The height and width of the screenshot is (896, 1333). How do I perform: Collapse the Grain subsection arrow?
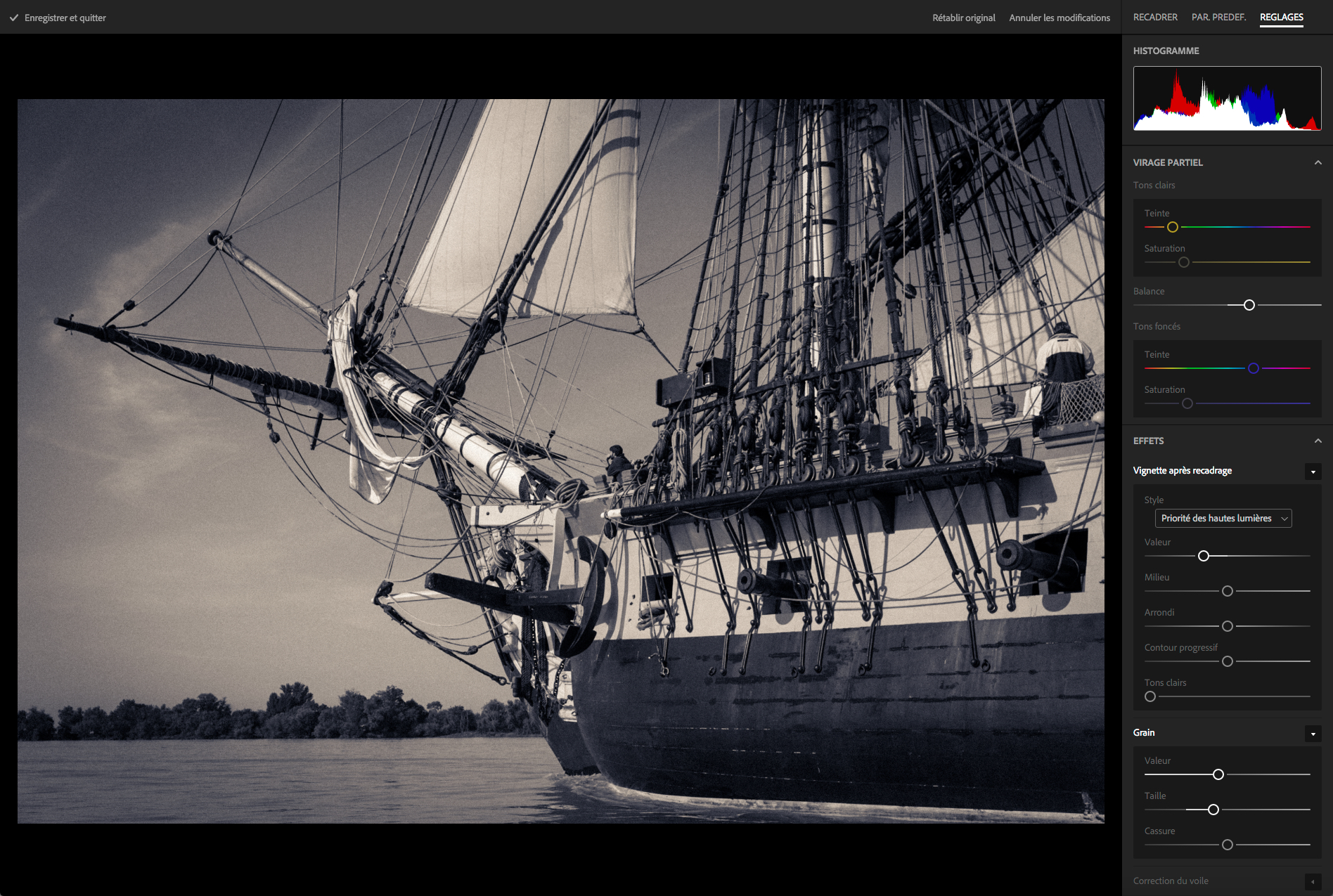click(x=1313, y=734)
